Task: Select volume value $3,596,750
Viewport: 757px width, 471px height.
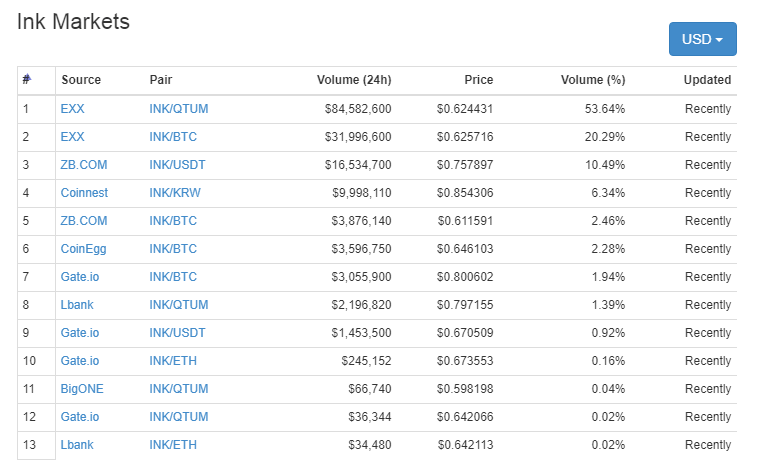Action: [x=361, y=249]
